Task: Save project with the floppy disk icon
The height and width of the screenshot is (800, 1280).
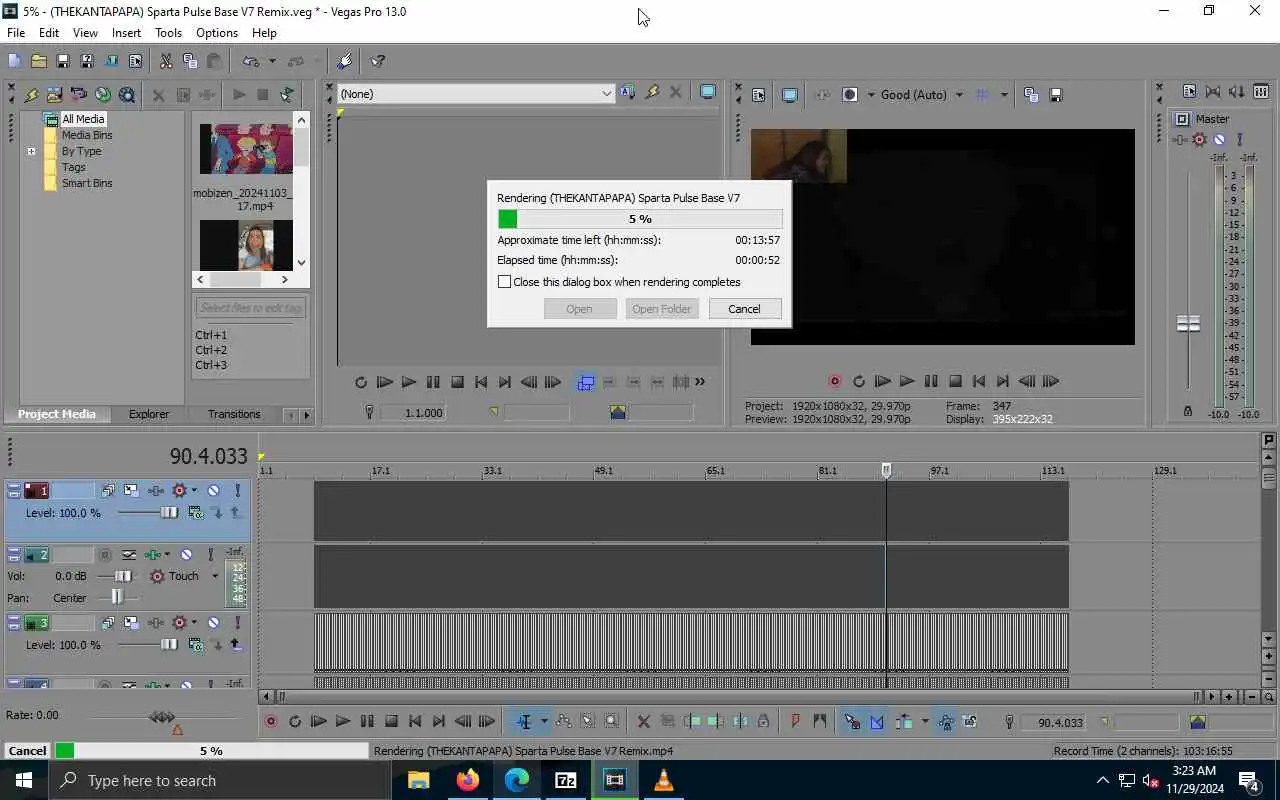Action: point(62,61)
